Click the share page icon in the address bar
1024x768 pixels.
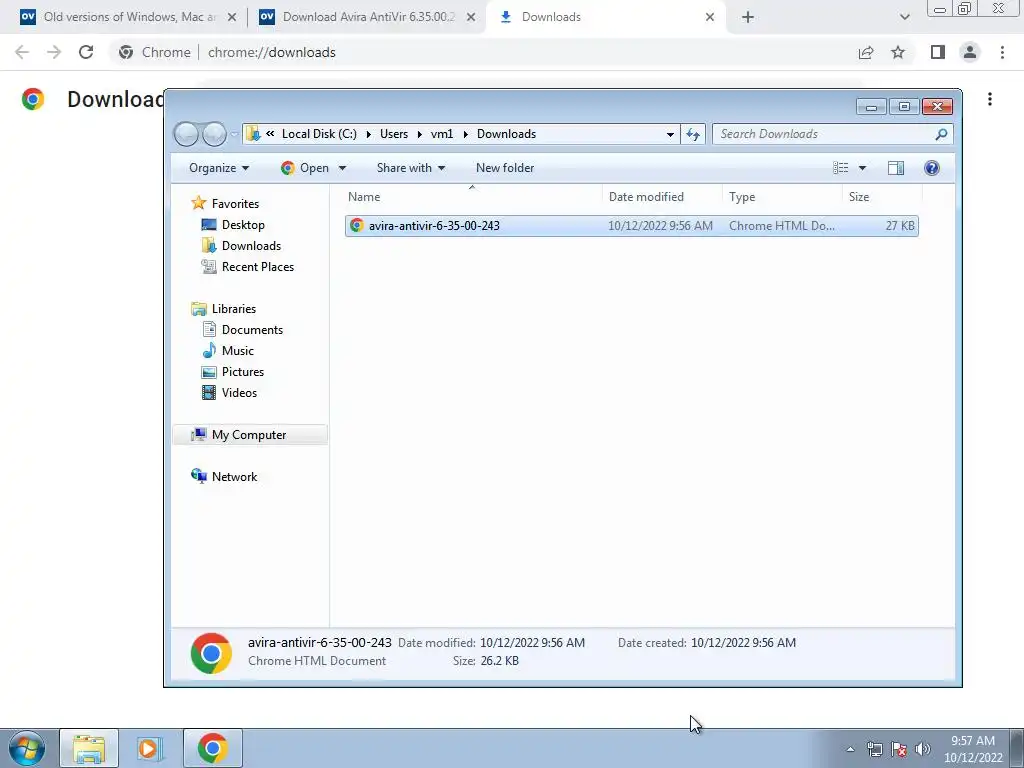pos(866,52)
